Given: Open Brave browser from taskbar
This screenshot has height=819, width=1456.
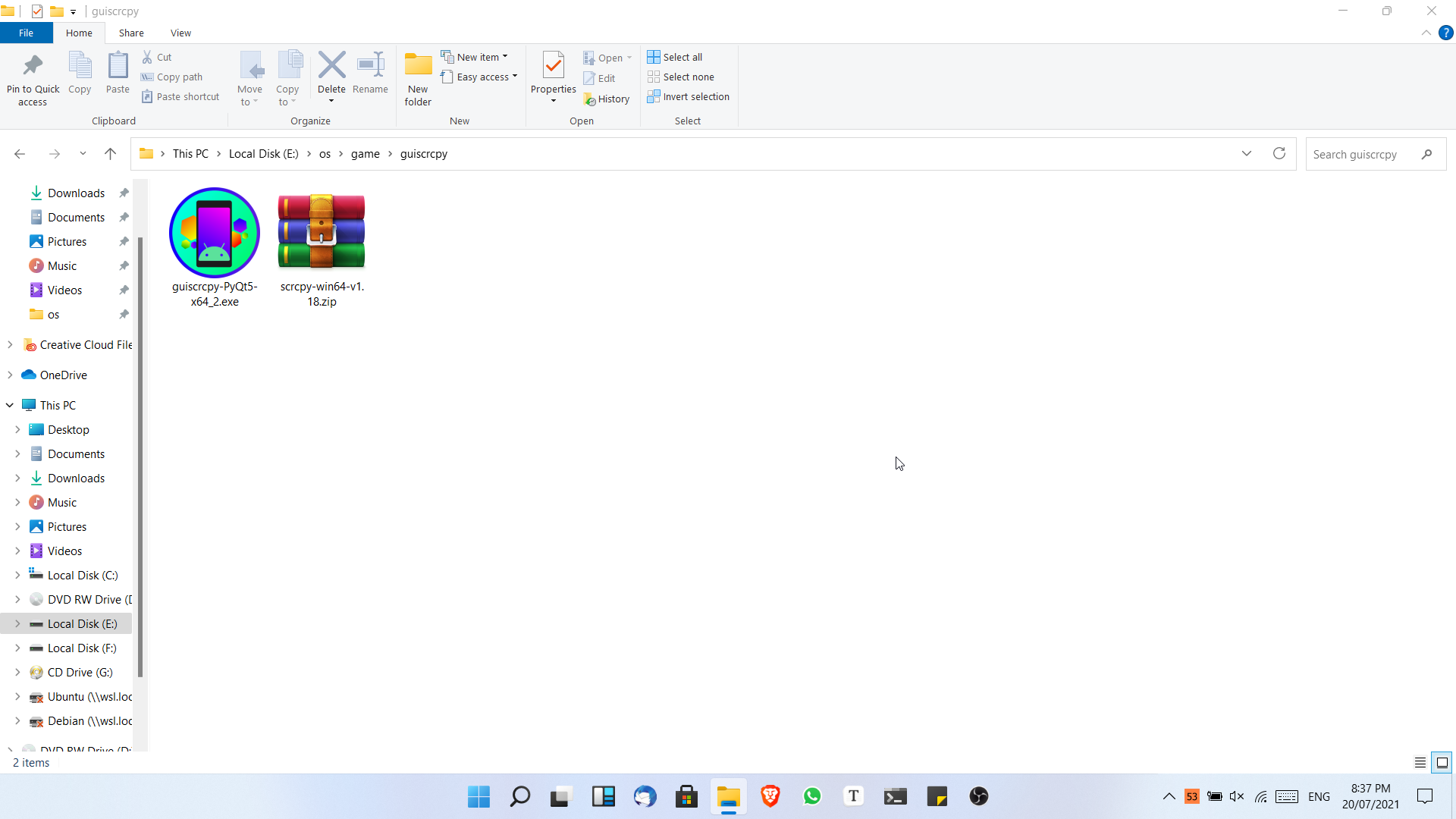Looking at the screenshot, I should coord(770,796).
